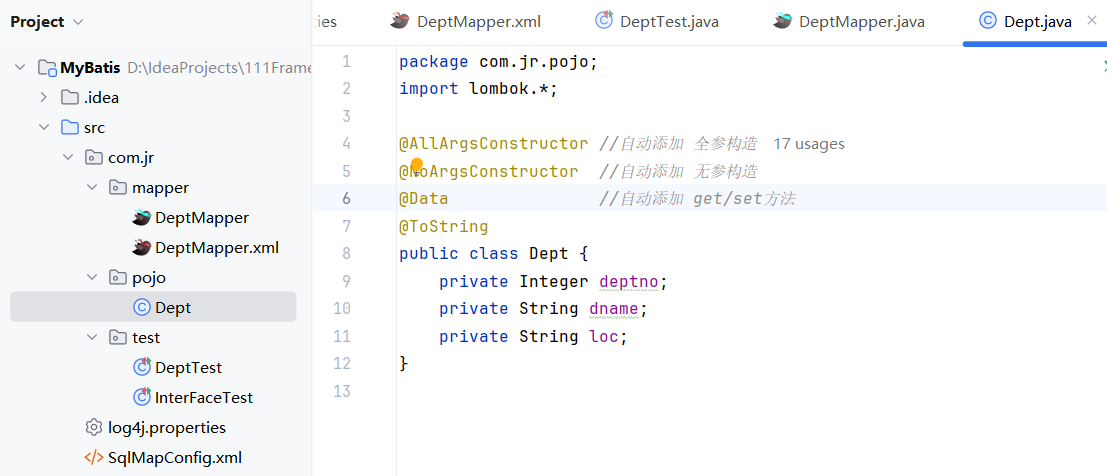Image resolution: width=1107 pixels, height=476 pixels.
Task: Click the dname field name
Action: 614,309
